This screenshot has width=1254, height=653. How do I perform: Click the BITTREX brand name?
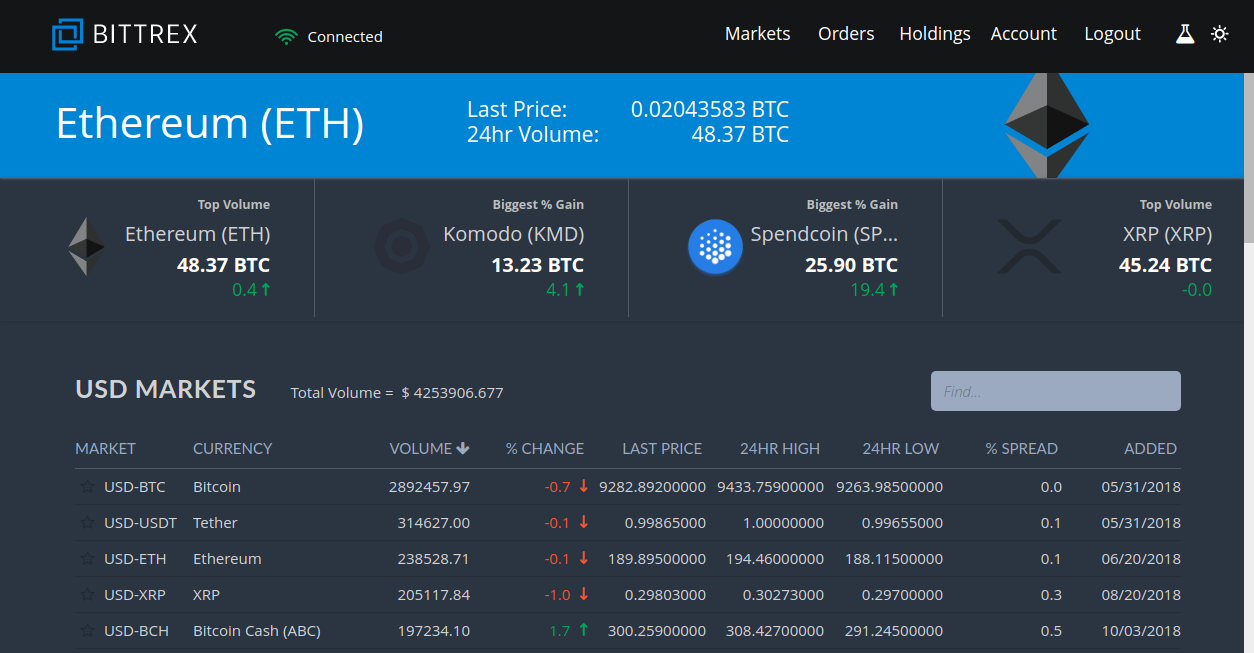point(145,35)
